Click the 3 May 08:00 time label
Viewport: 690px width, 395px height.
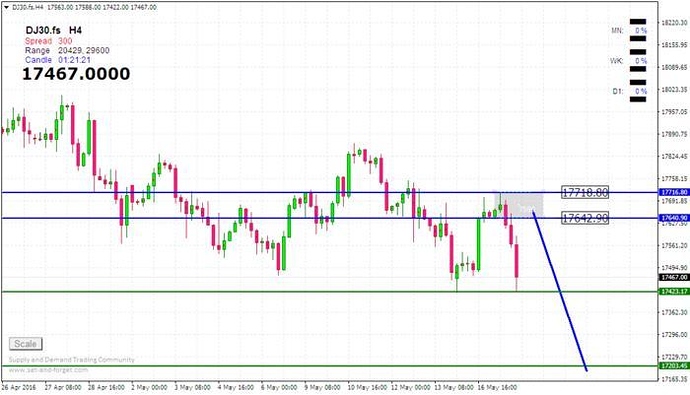[x=192, y=388]
